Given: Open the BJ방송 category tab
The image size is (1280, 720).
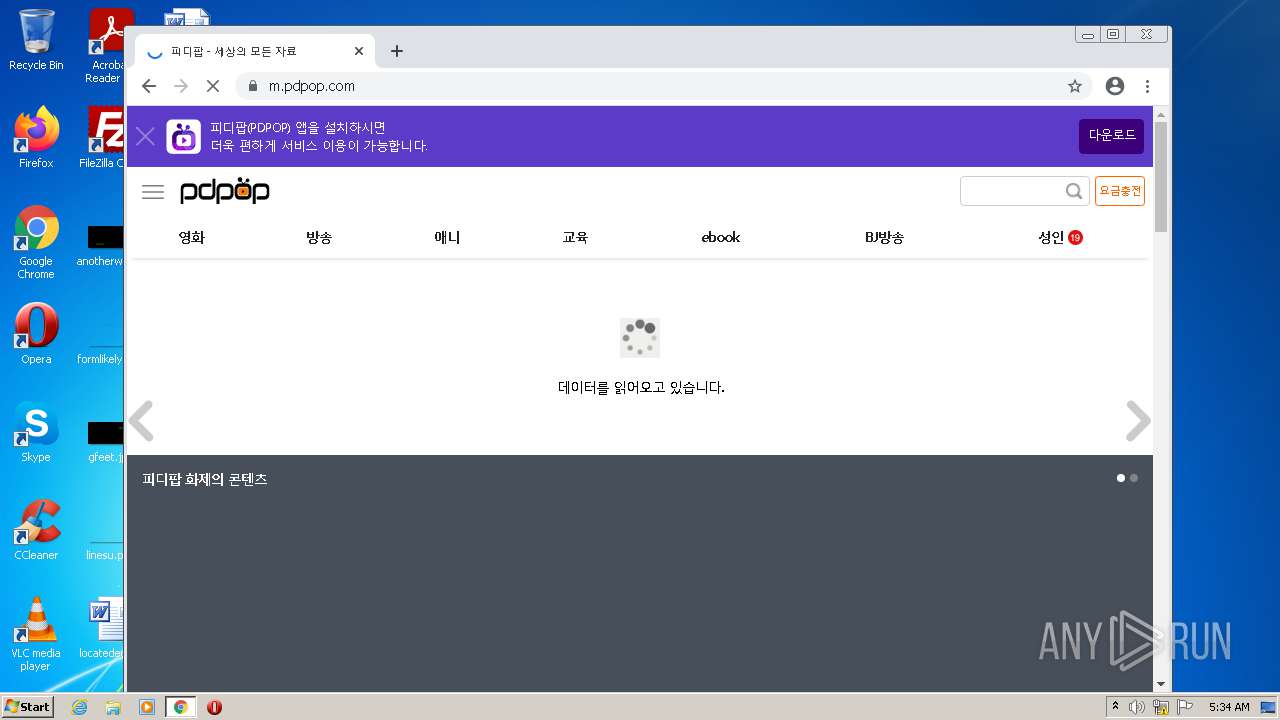Looking at the screenshot, I should pos(884,237).
